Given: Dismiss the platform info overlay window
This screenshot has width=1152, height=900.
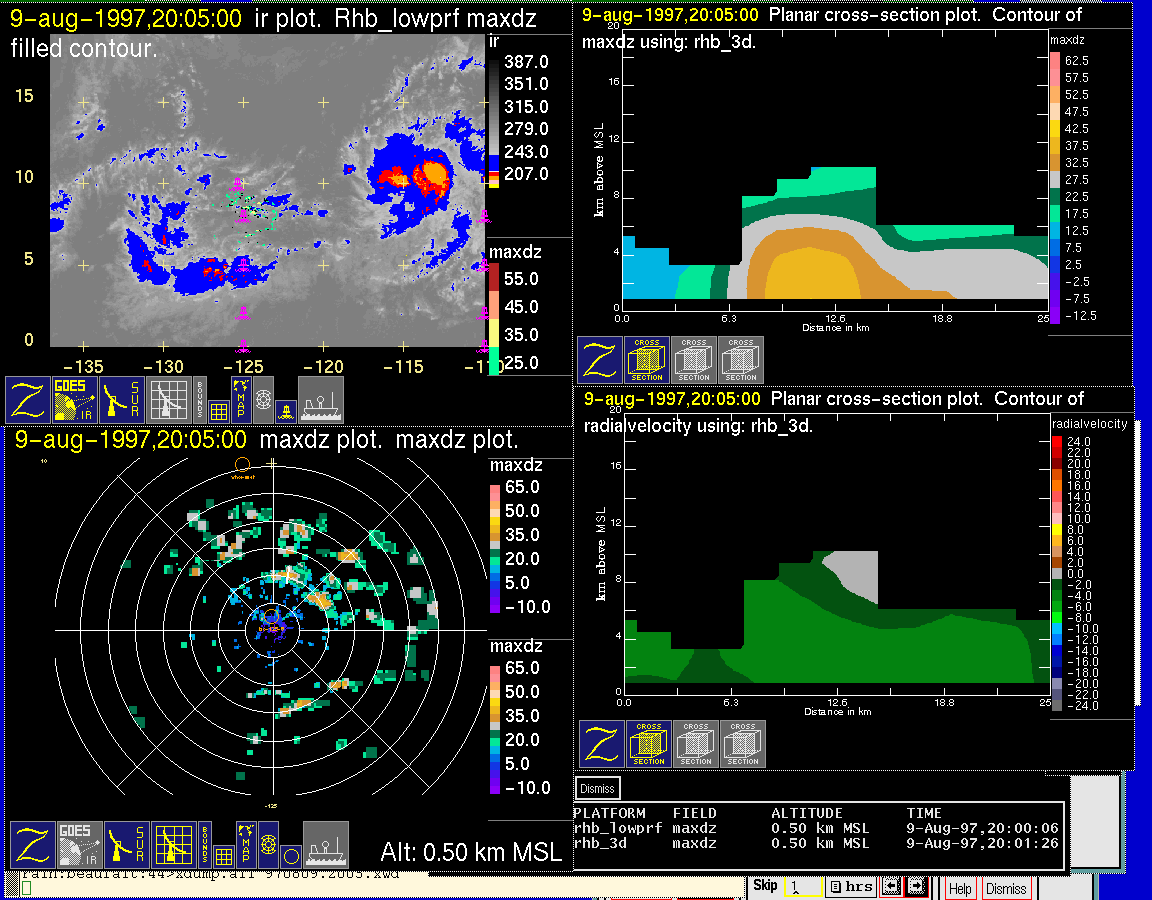Looking at the screenshot, I should 598,788.
